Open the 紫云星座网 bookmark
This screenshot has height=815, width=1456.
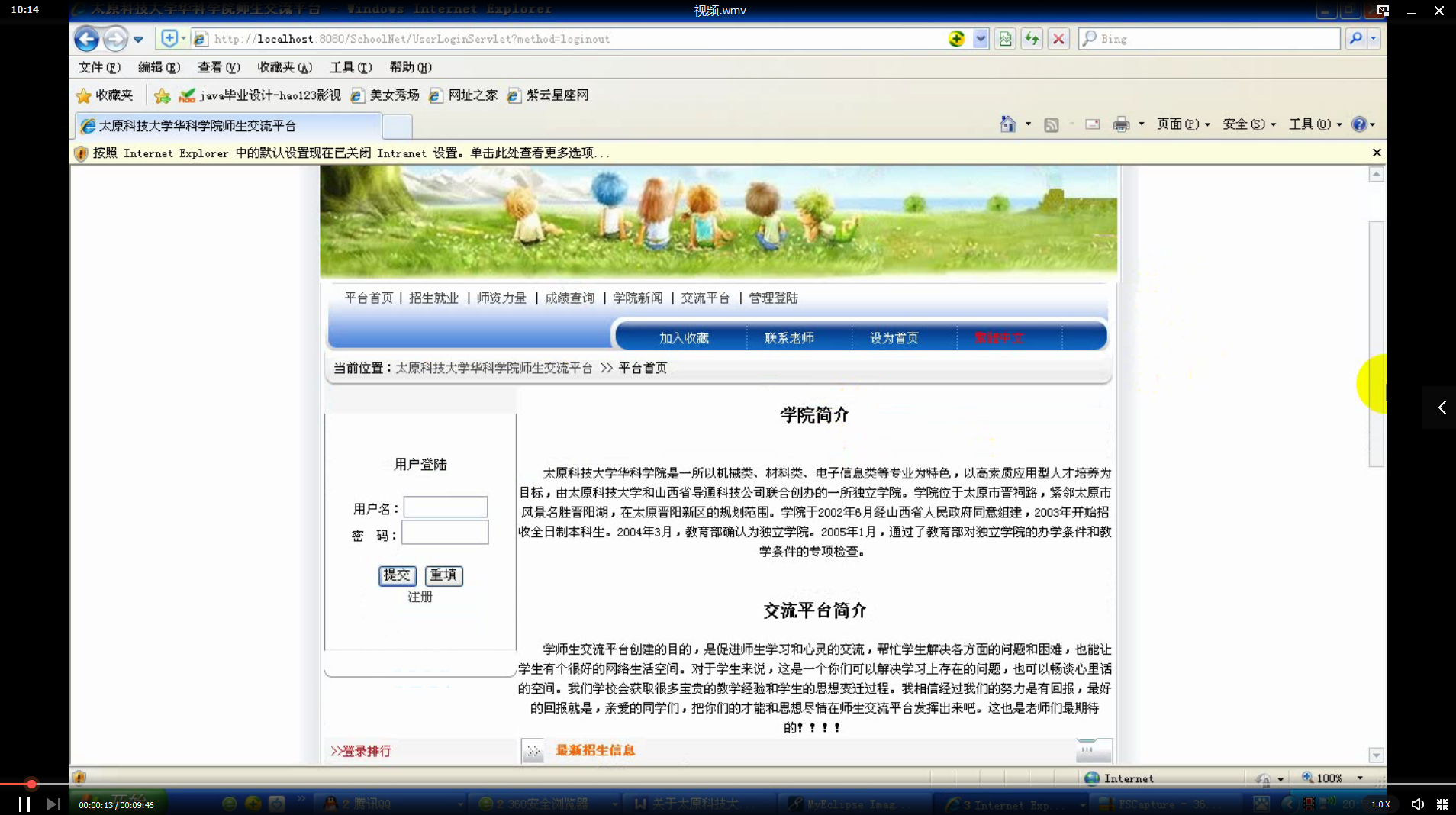pos(548,95)
